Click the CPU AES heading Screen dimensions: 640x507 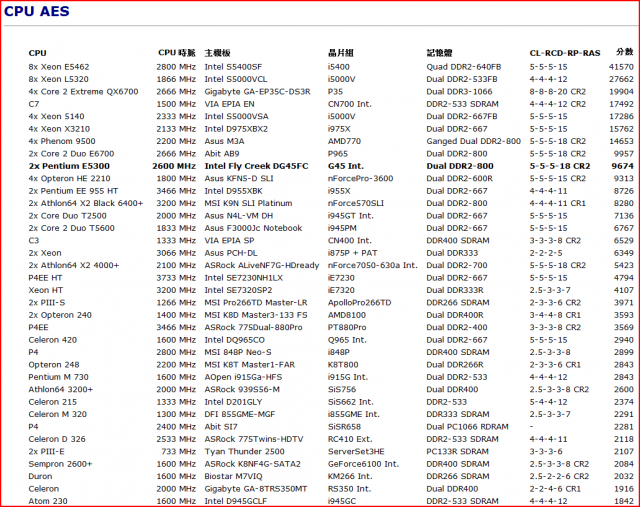tap(37, 11)
